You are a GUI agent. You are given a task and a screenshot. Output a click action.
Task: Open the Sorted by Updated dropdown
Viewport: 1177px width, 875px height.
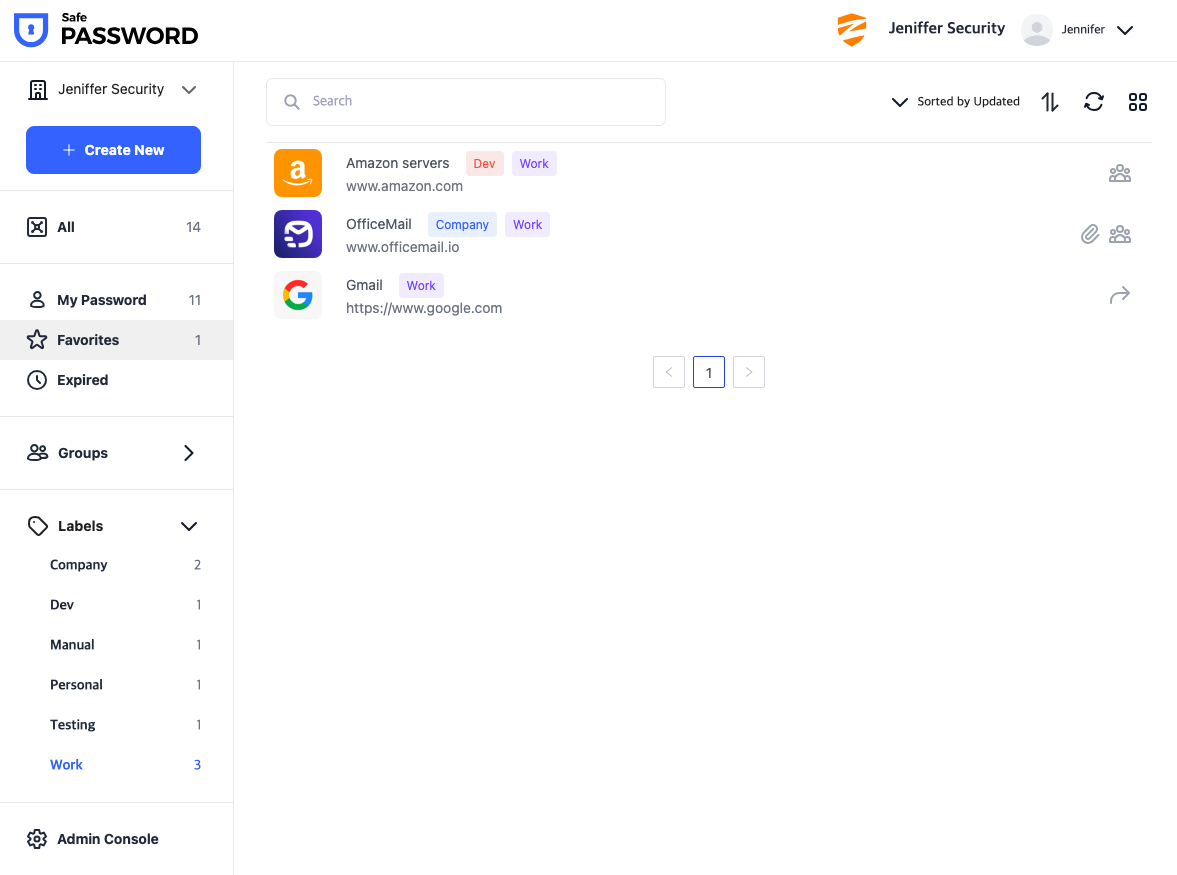(956, 102)
